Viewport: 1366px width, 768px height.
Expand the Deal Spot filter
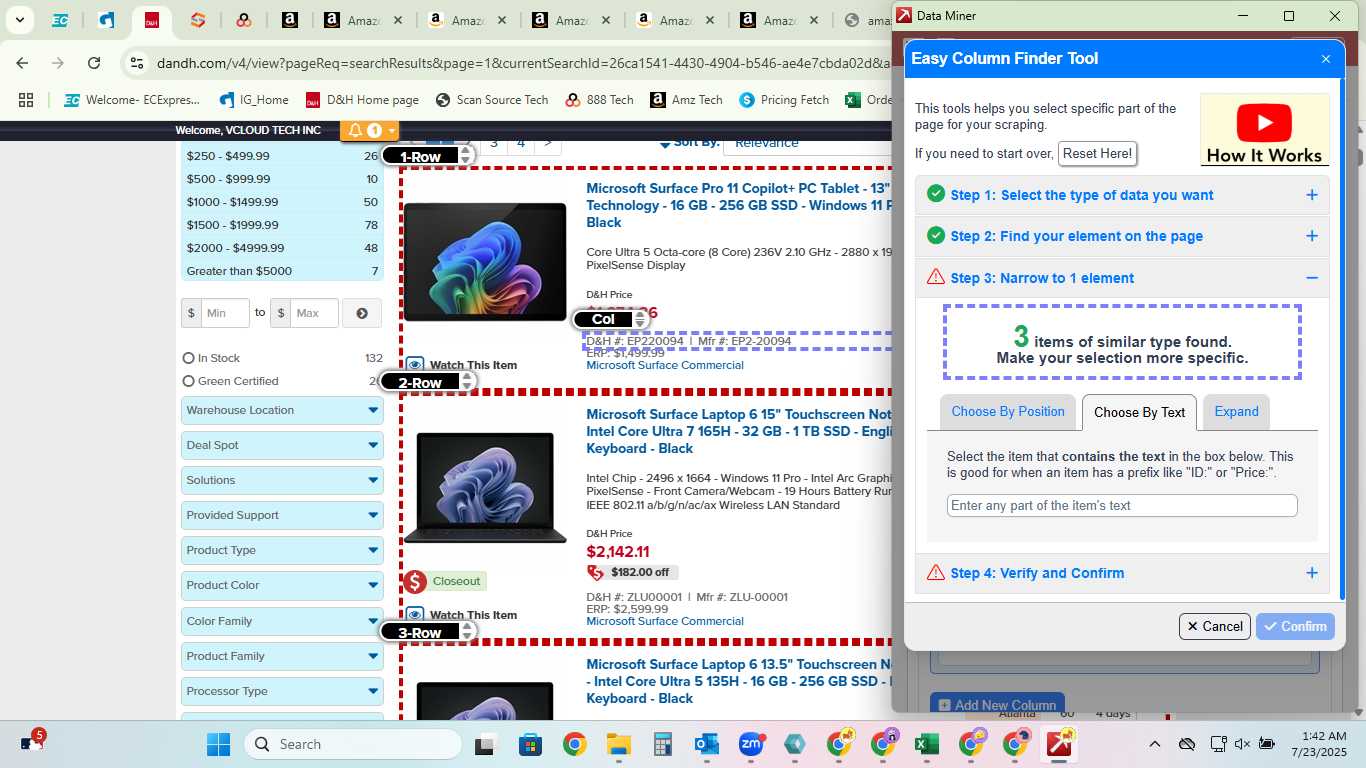coord(282,445)
